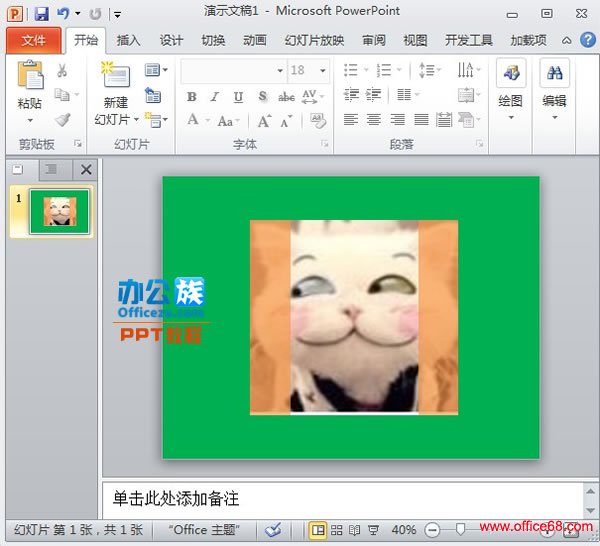Click the zoom out minus button
The height and width of the screenshot is (546, 600).
click(x=432, y=530)
